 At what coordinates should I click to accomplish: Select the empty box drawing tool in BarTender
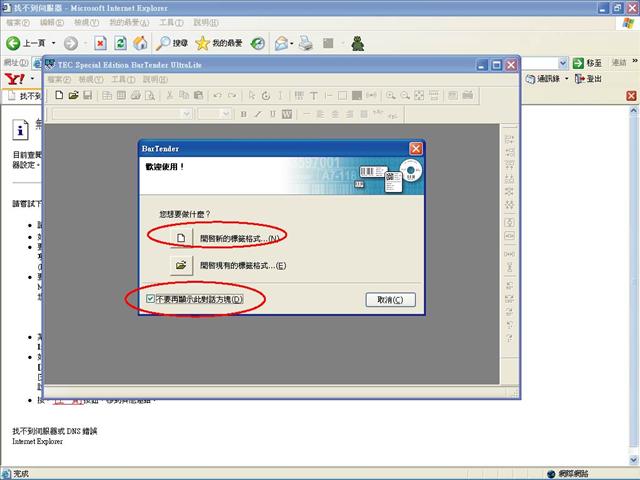click(342, 95)
